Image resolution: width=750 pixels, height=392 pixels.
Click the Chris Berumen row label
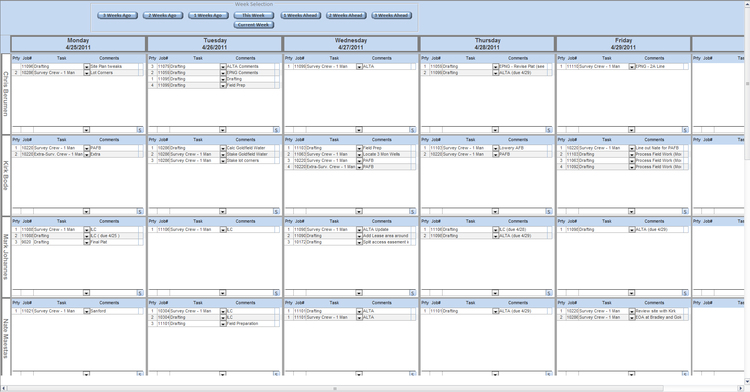tap(6, 94)
